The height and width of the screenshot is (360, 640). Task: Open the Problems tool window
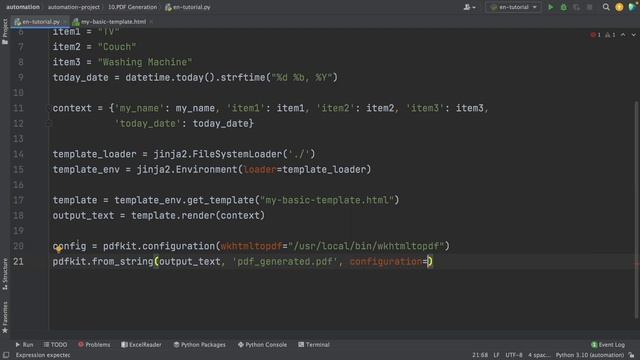(94, 344)
